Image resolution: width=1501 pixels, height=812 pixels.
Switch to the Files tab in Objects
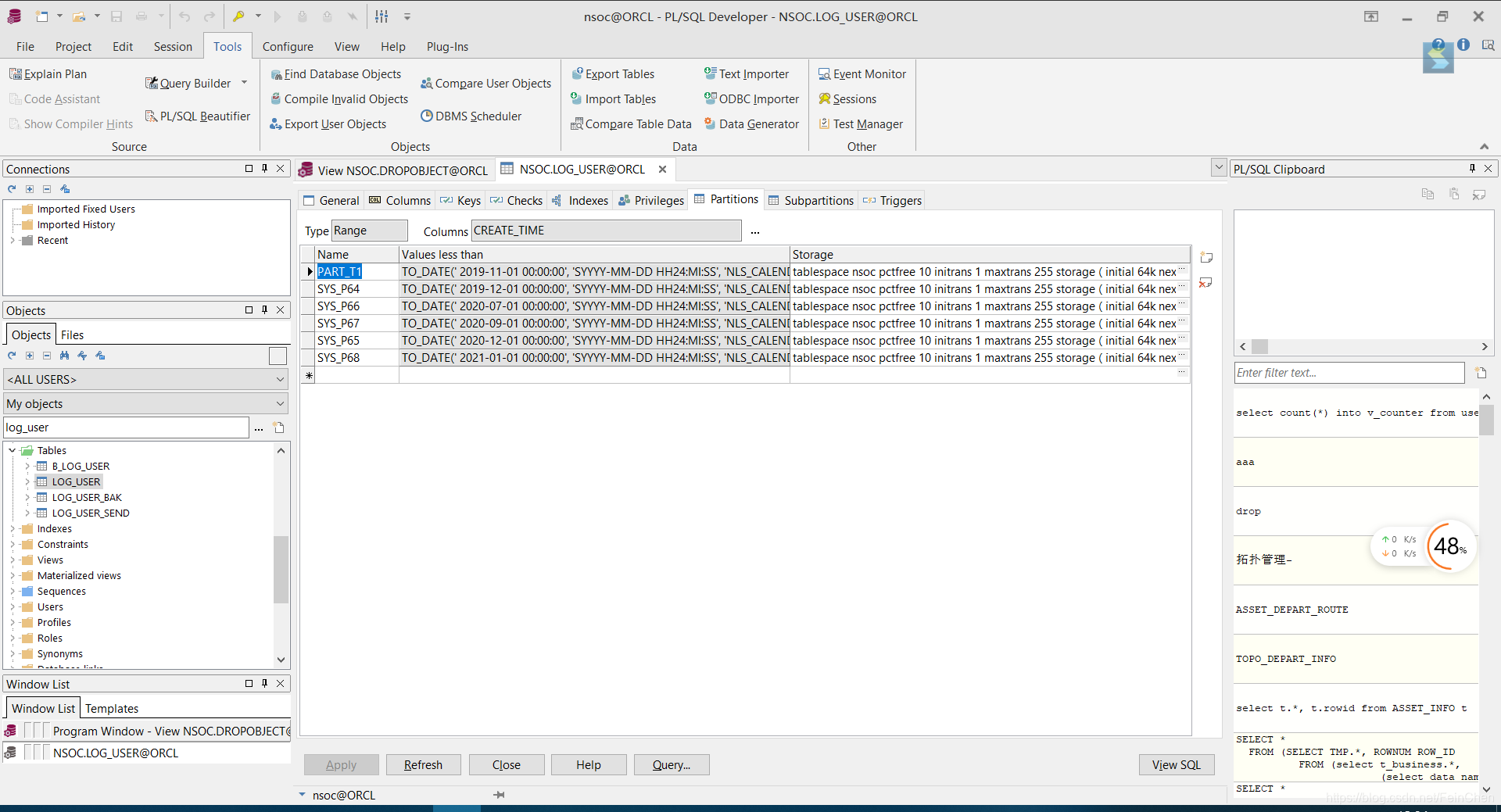(72, 335)
